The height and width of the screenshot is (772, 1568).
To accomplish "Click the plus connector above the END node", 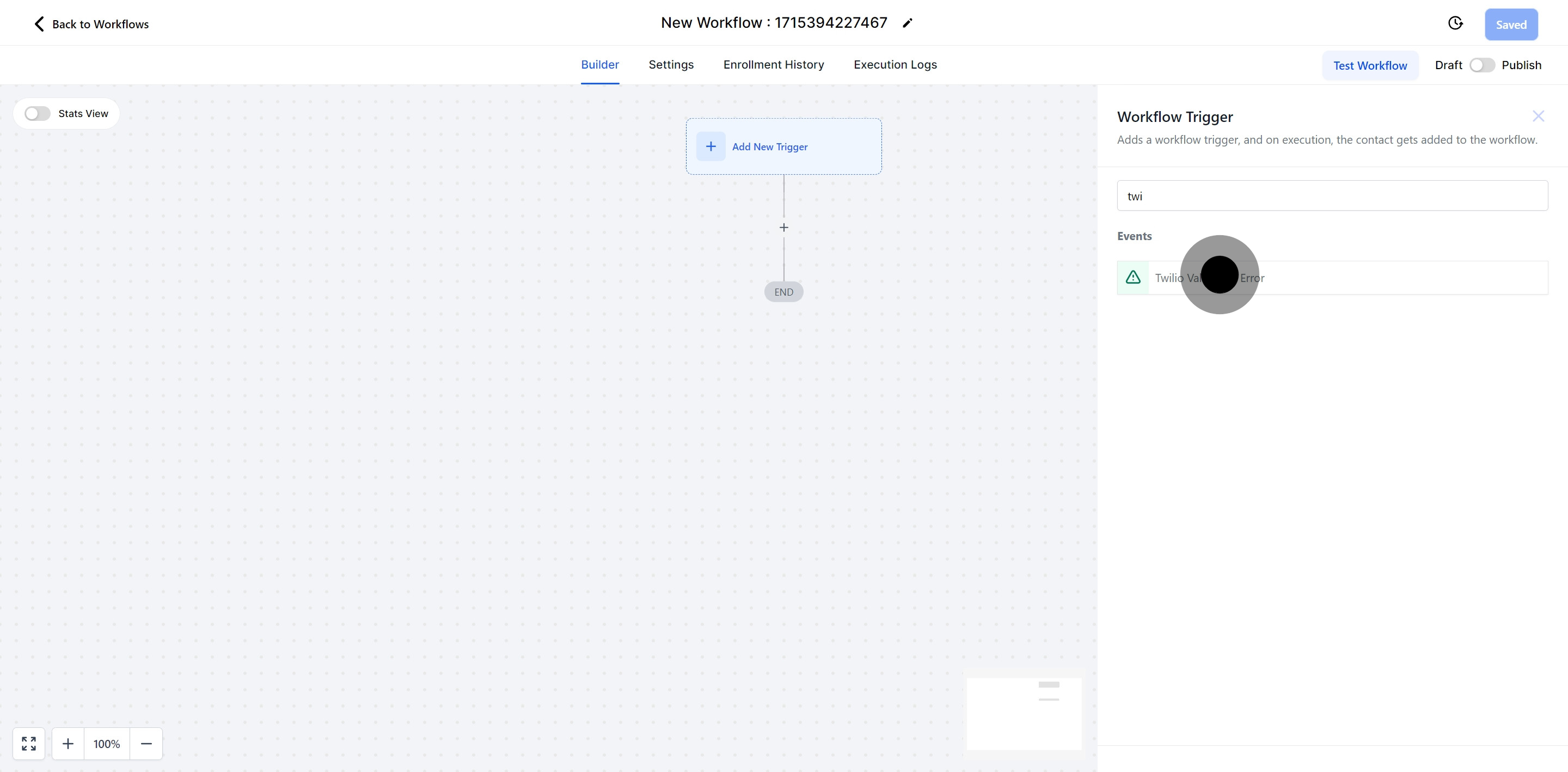I will coord(783,227).
